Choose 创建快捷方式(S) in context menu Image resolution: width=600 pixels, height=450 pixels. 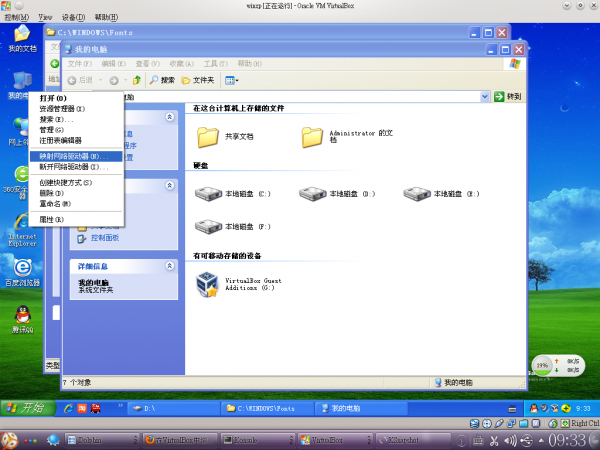click(x=76, y=183)
